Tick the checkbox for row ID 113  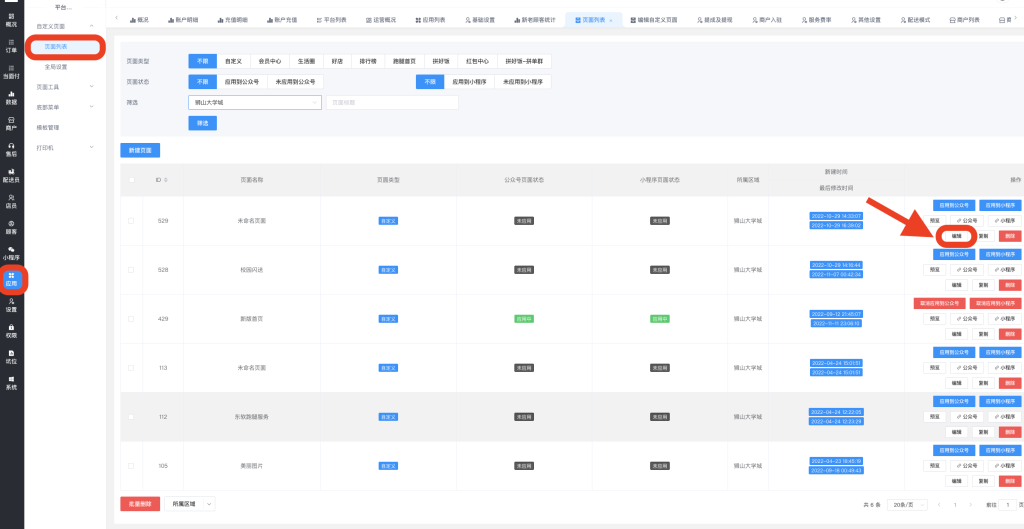[132, 368]
